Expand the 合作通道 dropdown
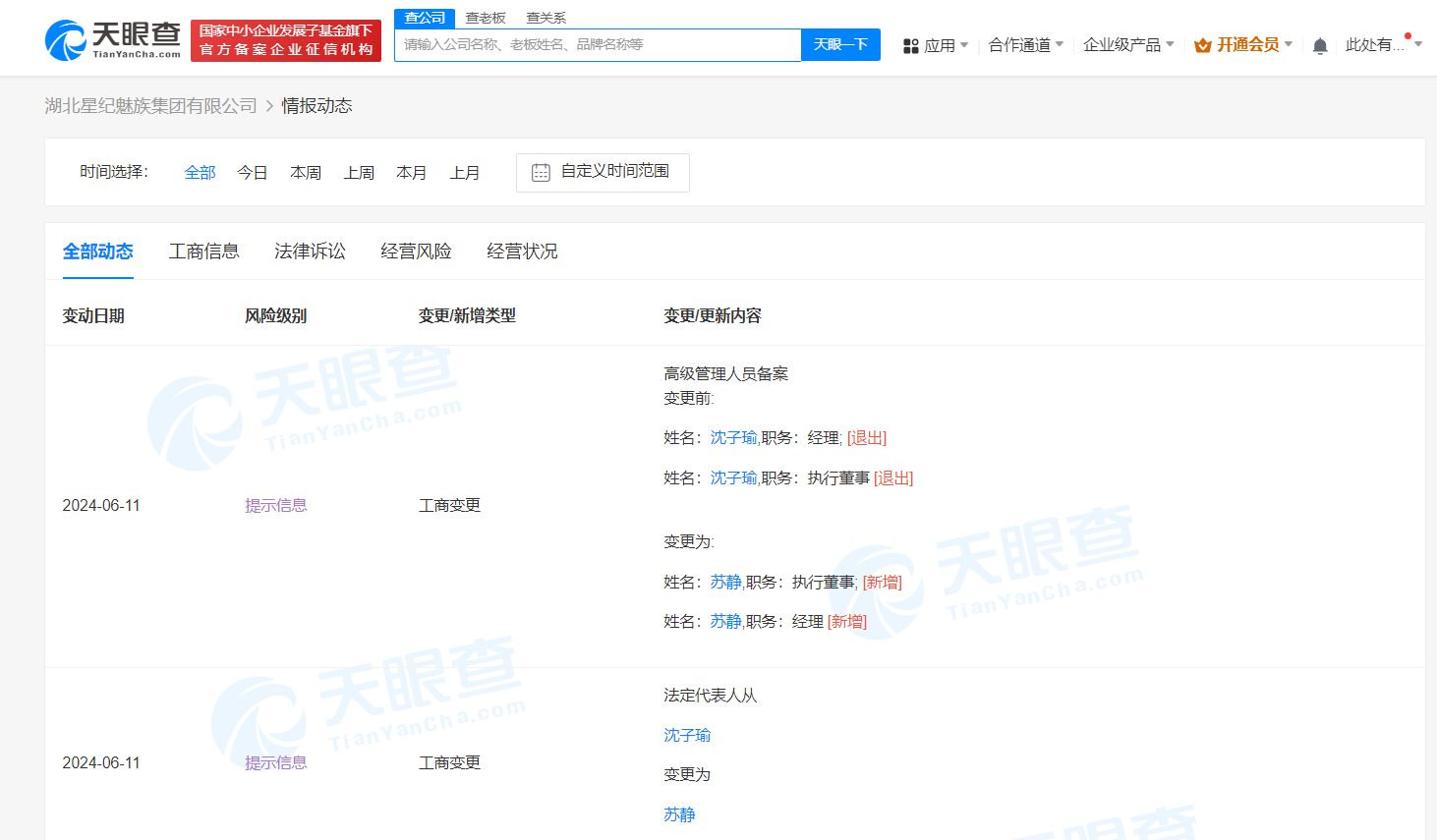 [x=1026, y=45]
